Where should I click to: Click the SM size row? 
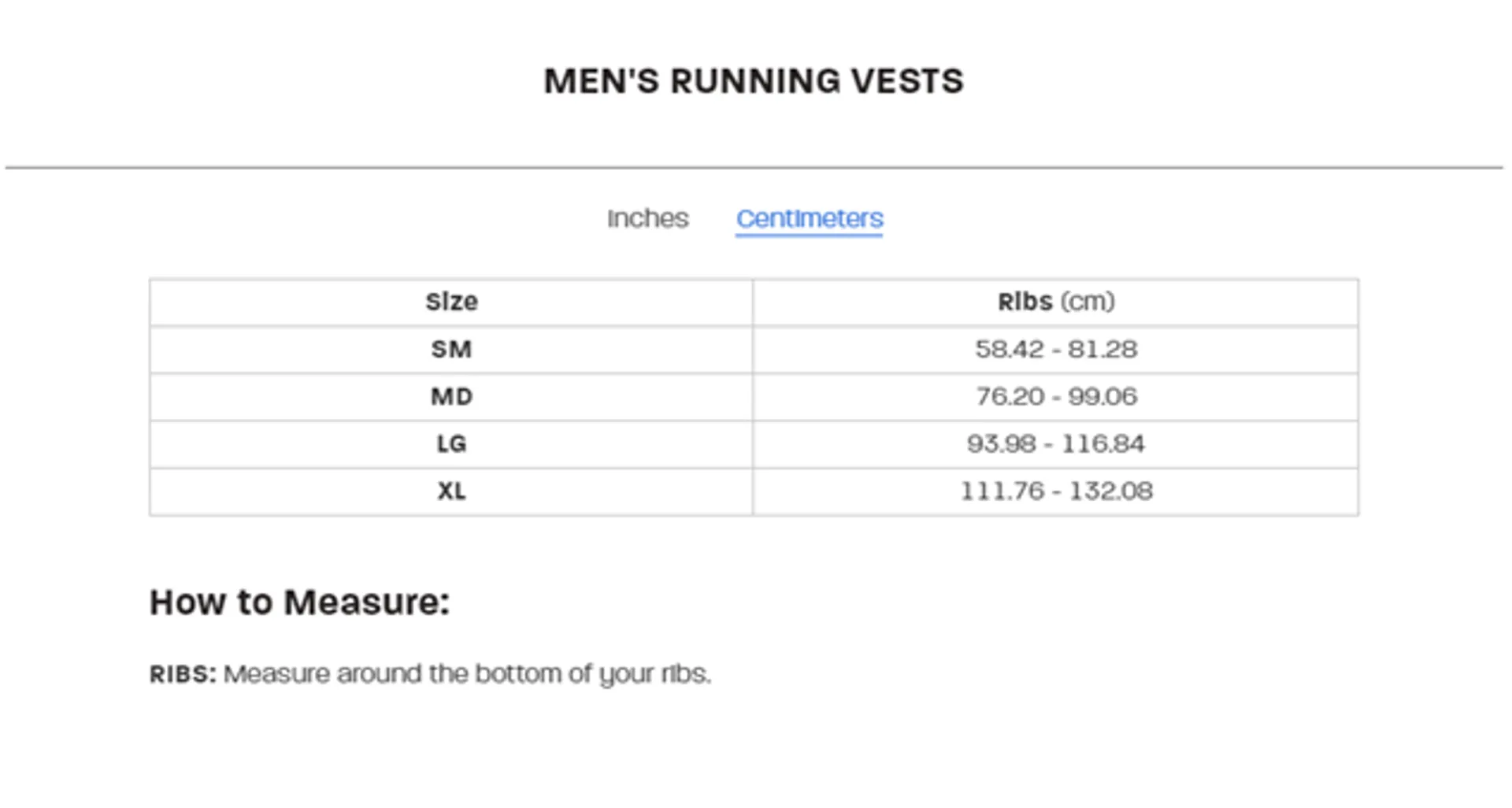point(450,349)
